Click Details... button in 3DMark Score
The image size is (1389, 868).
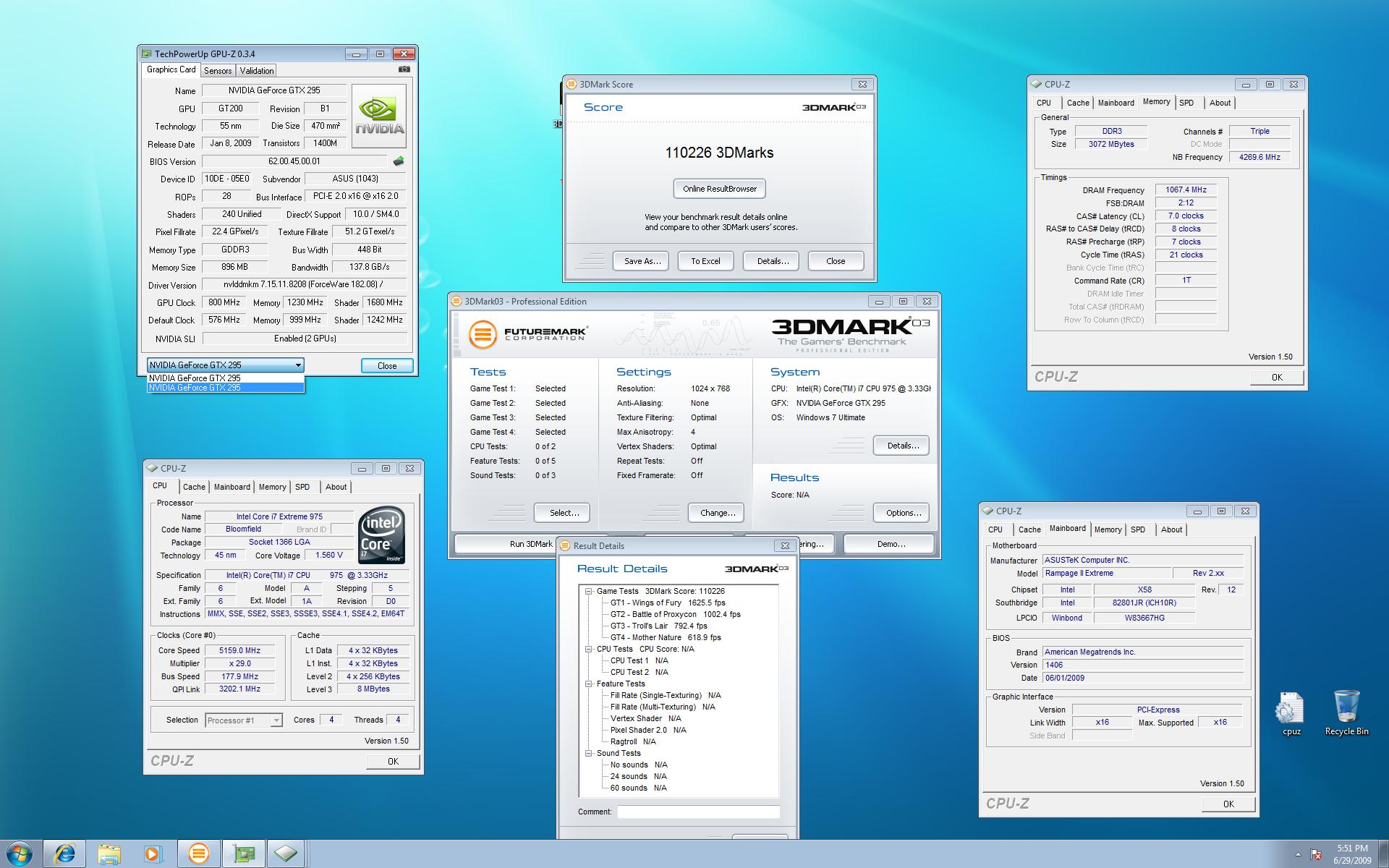click(x=772, y=261)
